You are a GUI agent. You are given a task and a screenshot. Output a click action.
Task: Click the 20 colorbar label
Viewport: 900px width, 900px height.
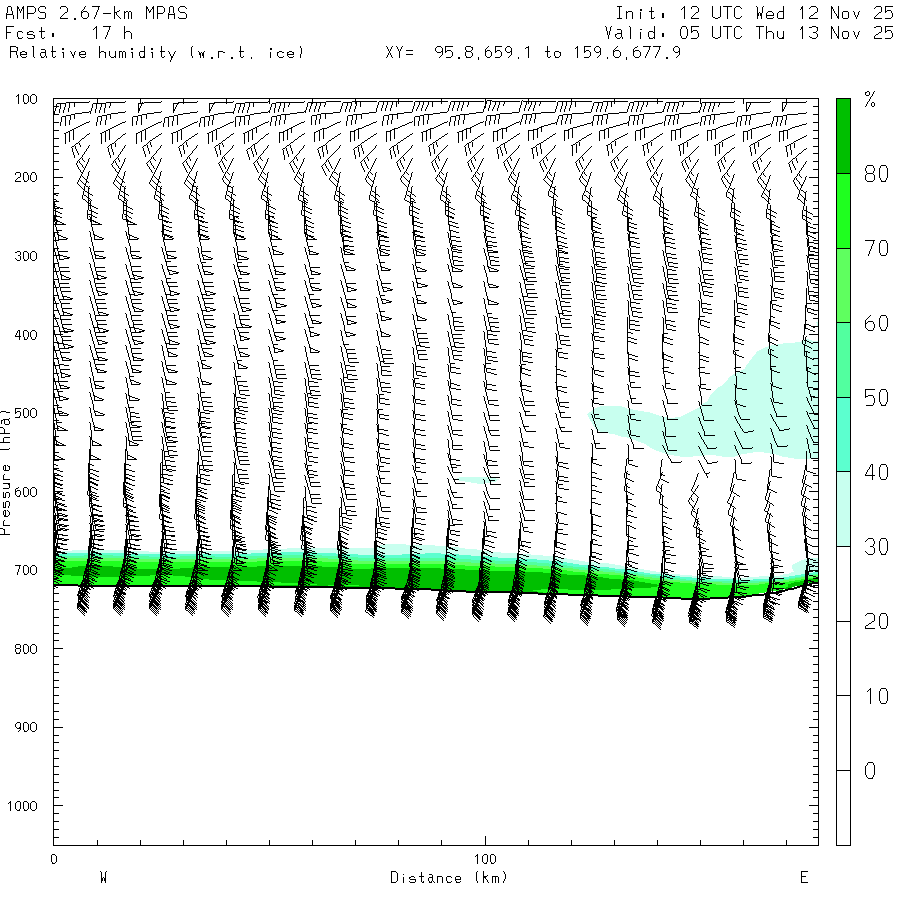click(x=876, y=622)
